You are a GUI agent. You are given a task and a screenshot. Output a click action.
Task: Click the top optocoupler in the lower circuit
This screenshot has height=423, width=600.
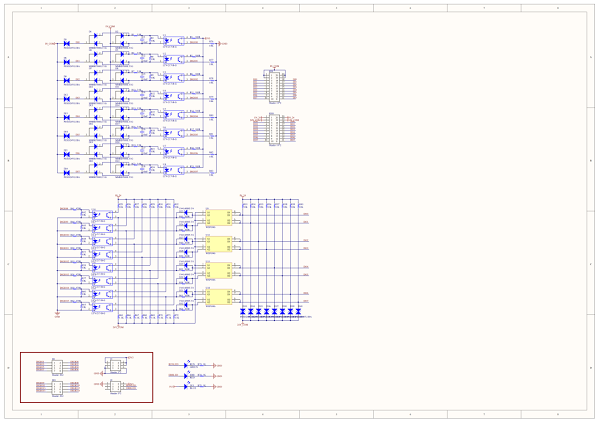click(x=103, y=215)
